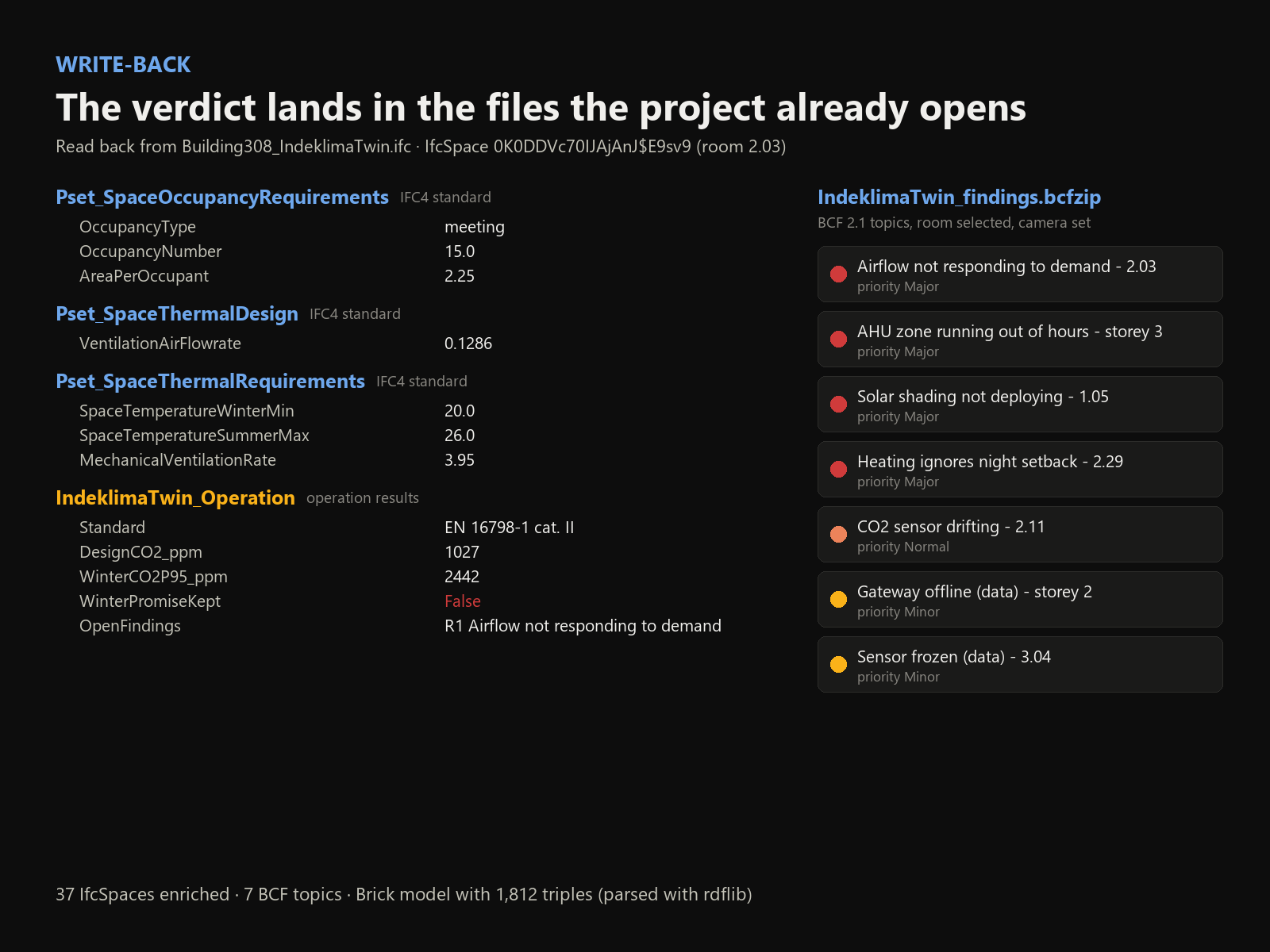Open the CO2 sensor drifting - 2.11 topic
Viewport: 1270px width, 952px height.
tap(1020, 534)
